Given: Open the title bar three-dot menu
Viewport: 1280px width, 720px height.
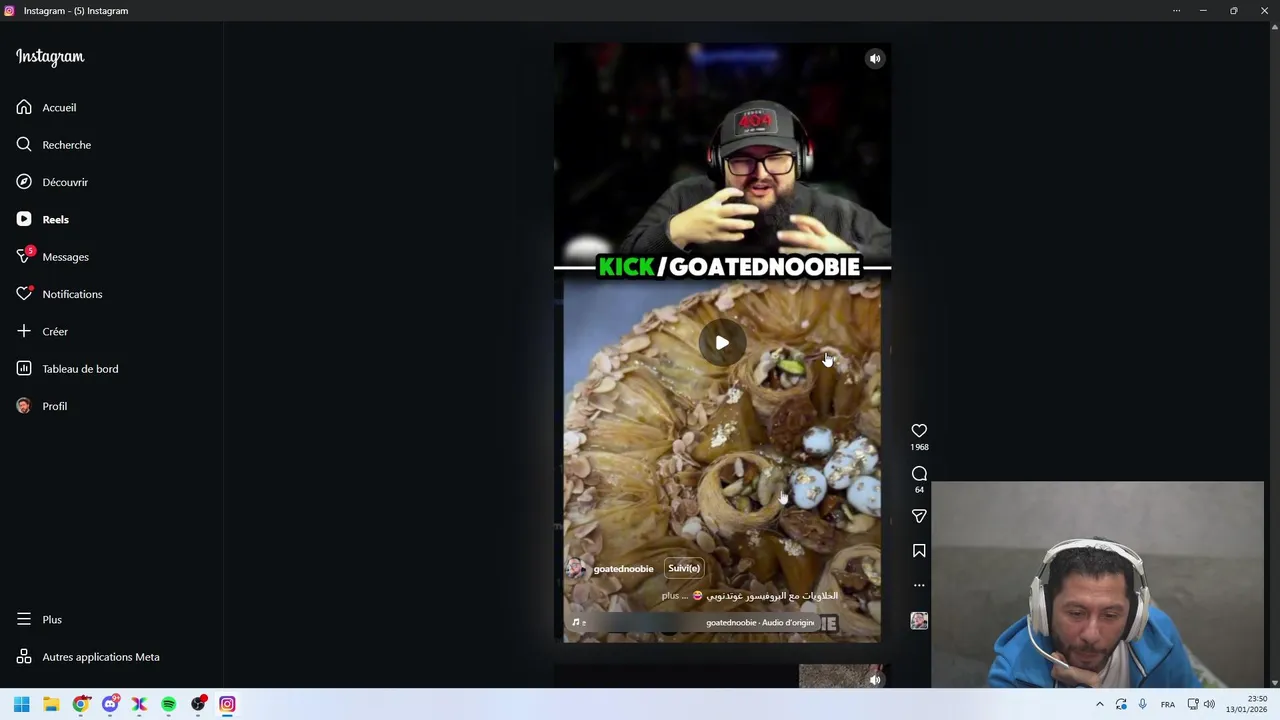Looking at the screenshot, I should (x=1176, y=10).
